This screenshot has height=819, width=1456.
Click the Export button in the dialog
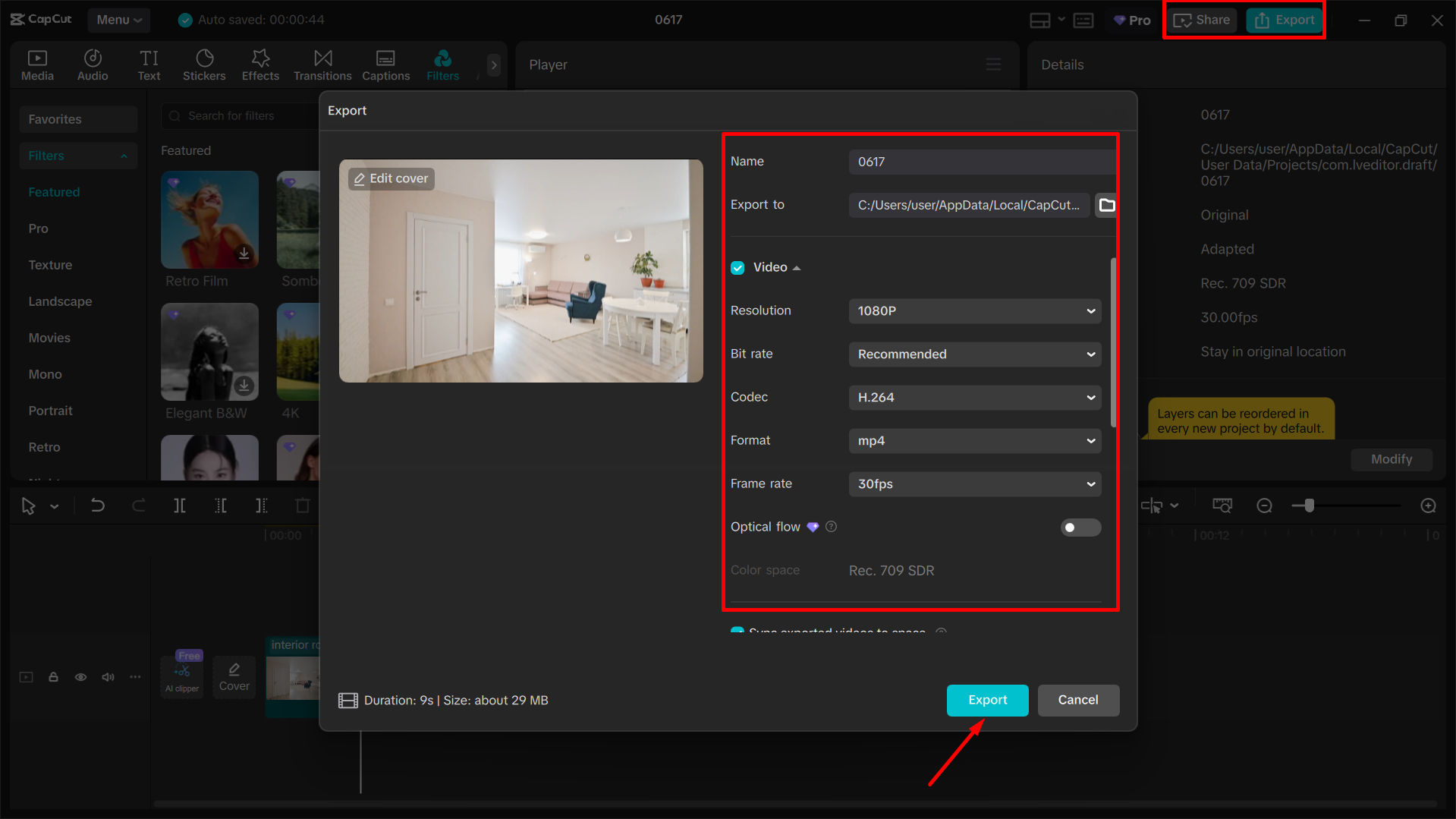point(987,700)
